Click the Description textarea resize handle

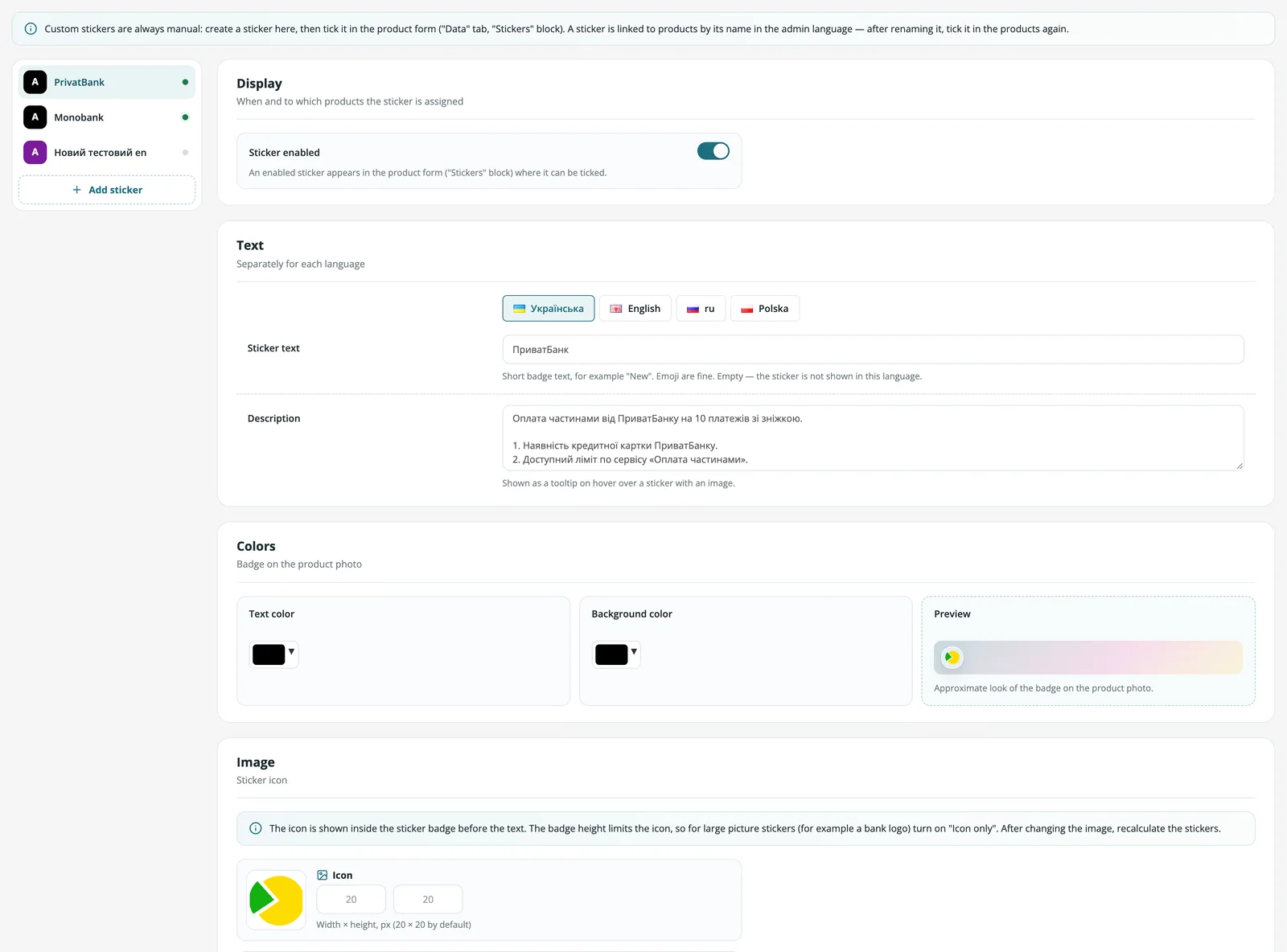[x=1239, y=466]
